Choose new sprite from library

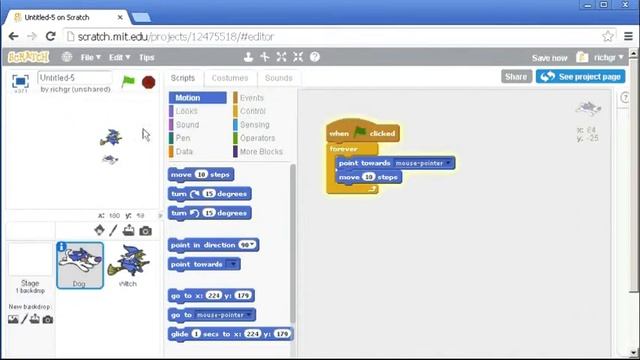[x=99, y=230]
